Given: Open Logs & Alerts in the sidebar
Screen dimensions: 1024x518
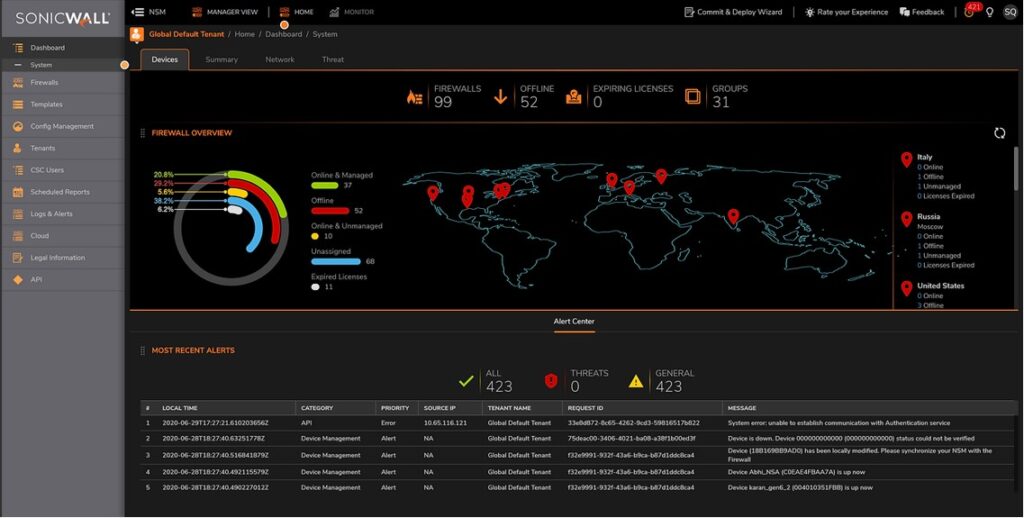Looking at the screenshot, I should (x=63, y=214).
